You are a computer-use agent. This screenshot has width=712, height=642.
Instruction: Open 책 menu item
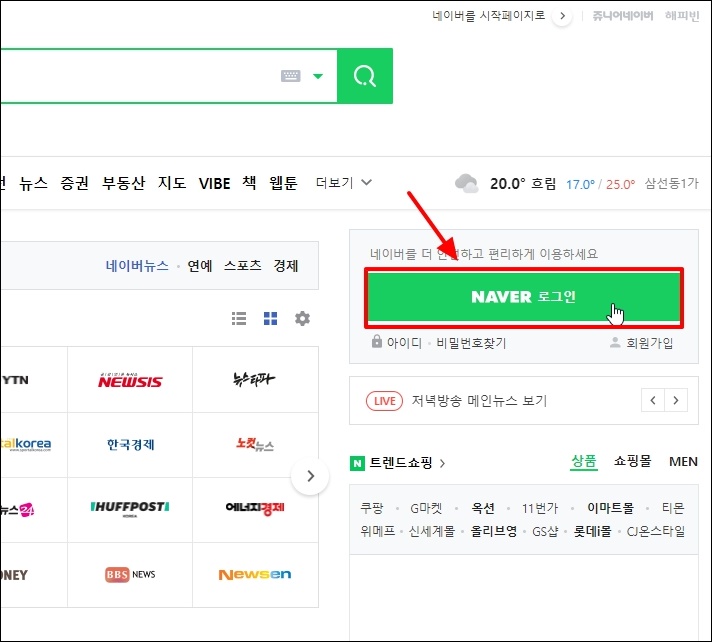249,183
